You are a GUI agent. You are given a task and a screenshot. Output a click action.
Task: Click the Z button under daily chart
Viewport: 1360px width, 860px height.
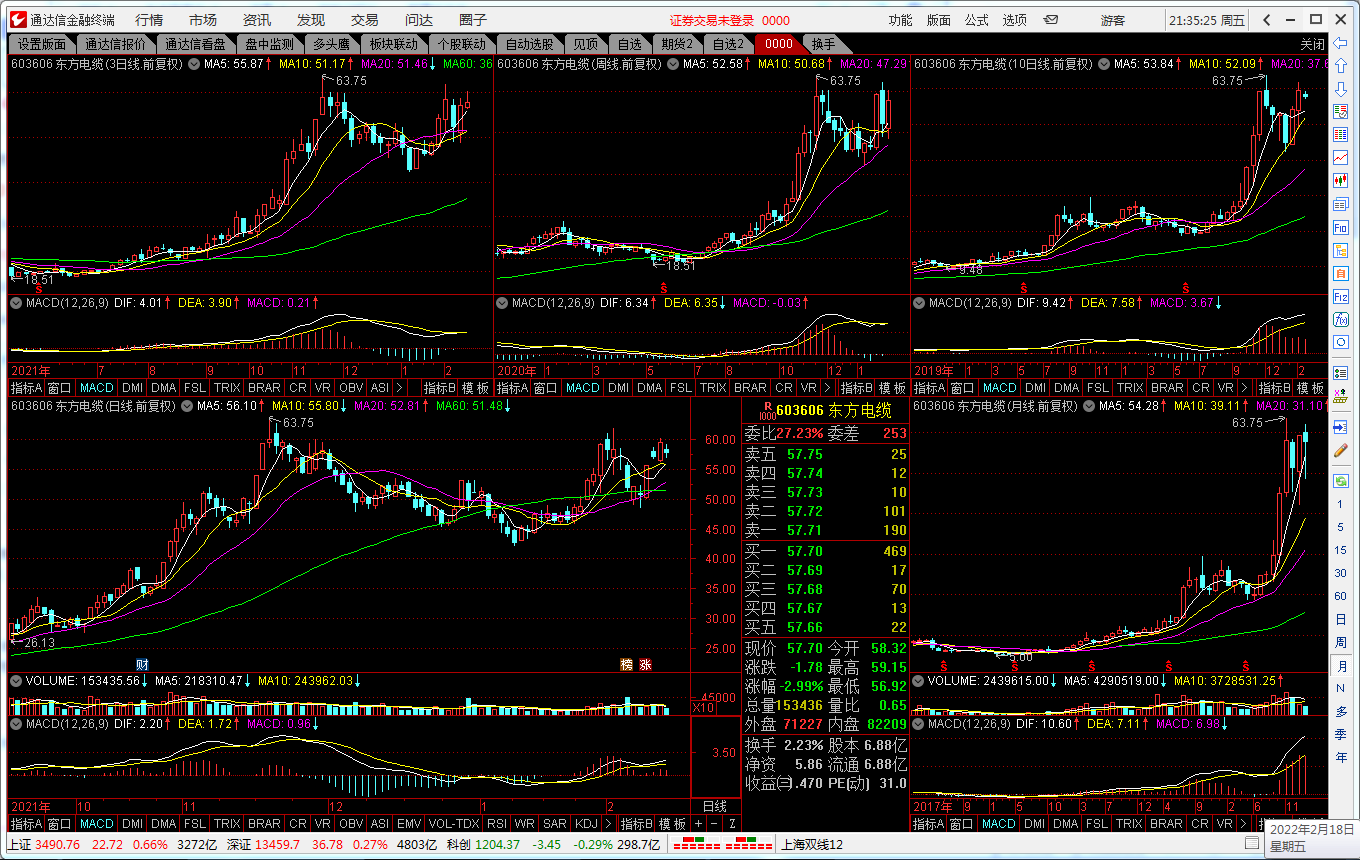(732, 824)
